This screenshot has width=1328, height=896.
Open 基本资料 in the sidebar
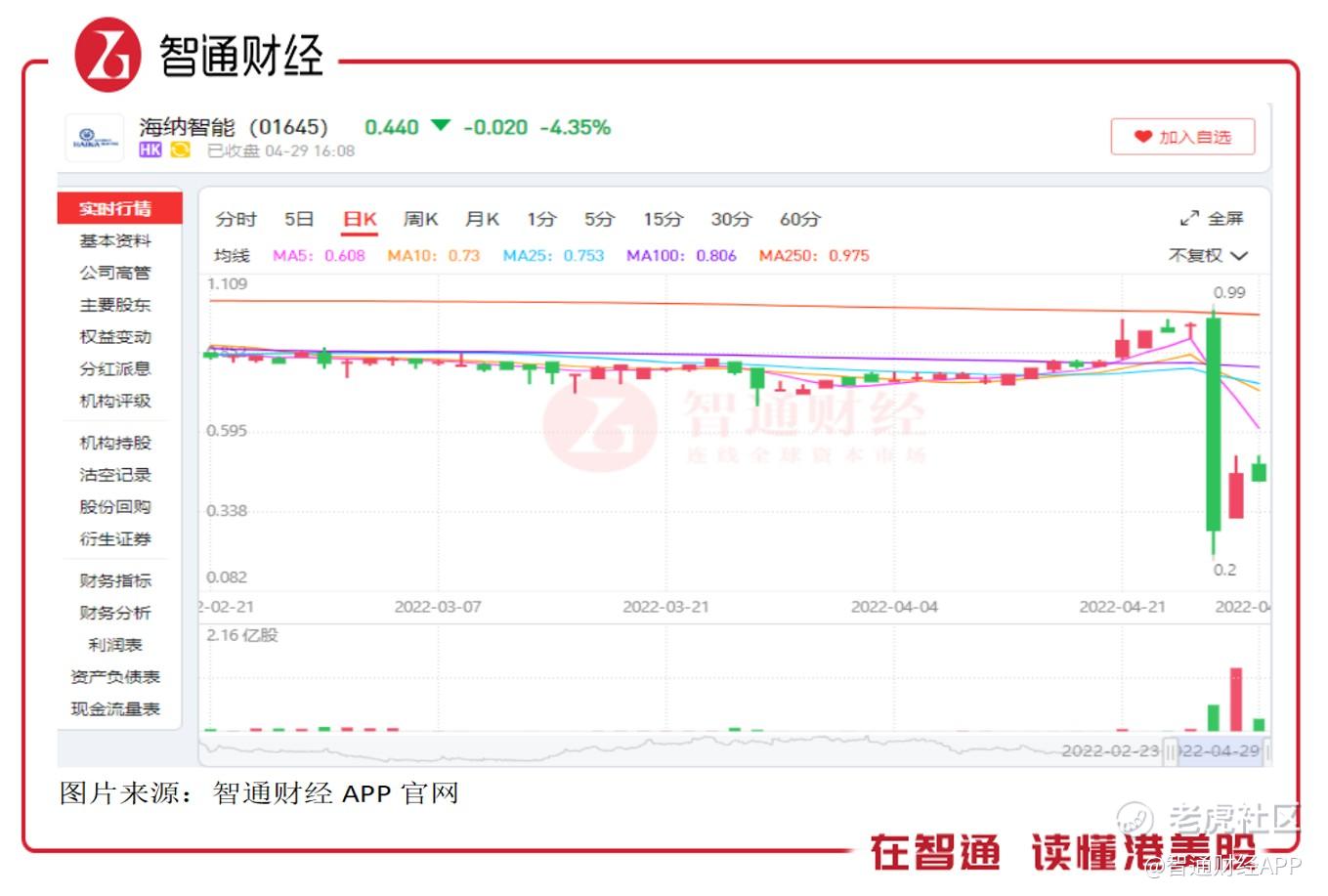coord(115,240)
